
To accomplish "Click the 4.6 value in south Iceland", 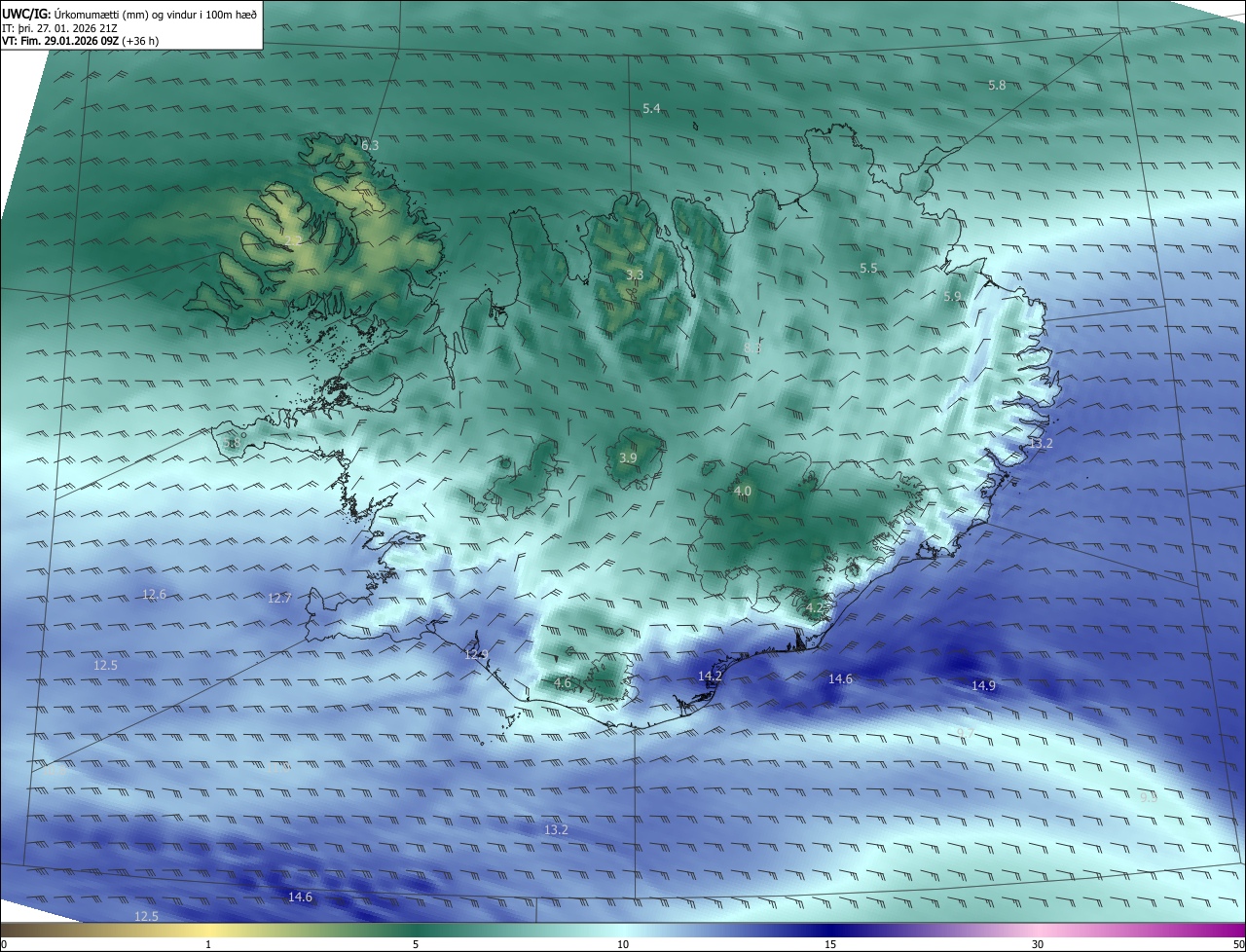I will click(563, 683).
